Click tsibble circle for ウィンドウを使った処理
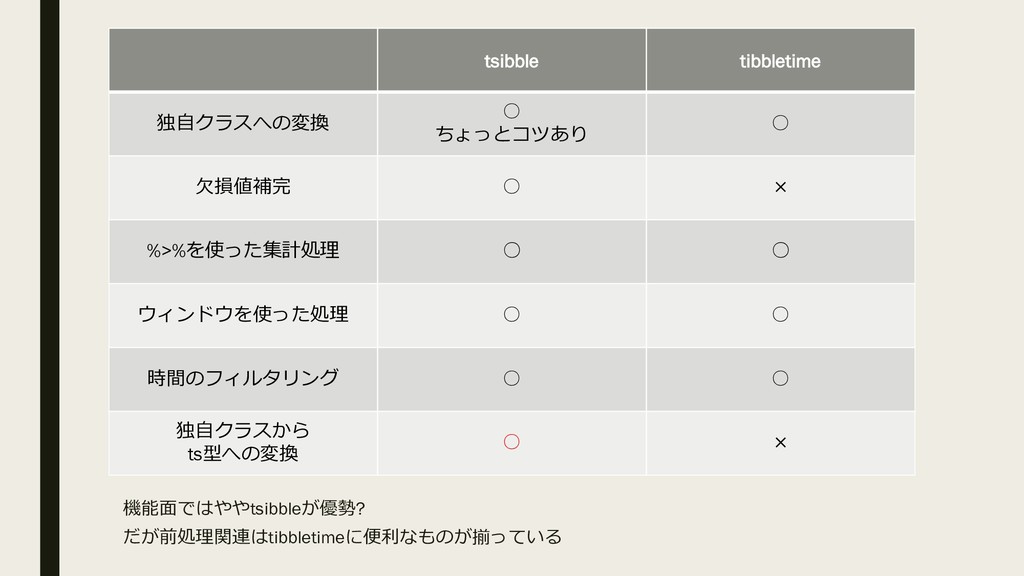This screenshot has width=1024, height=576. pyautogui.click(x=512, y=314)
